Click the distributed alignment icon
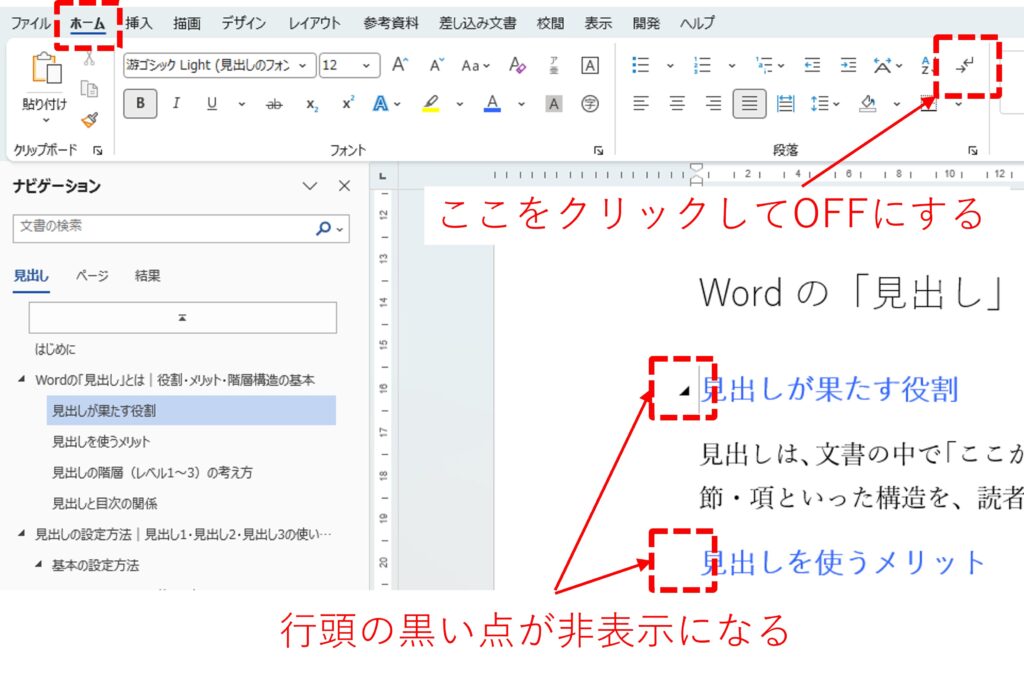1024x680 pixels. click(x=785, y=103)
